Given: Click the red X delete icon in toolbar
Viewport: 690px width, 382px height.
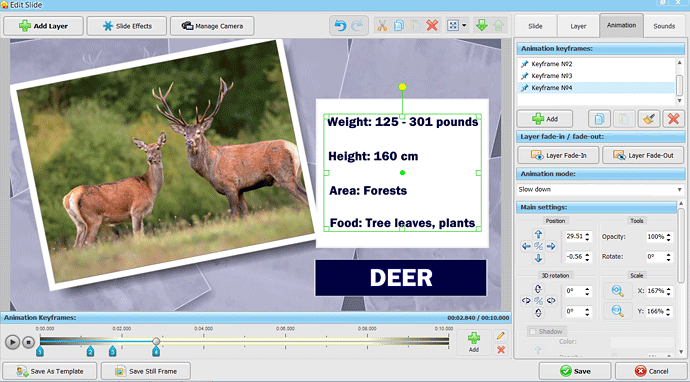Looking at the screenshot, I should click(x=432, y=26).
